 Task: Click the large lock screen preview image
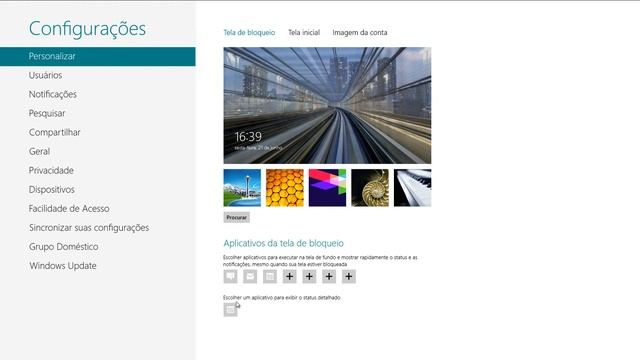pyautogui.click(x=327, y=105)
